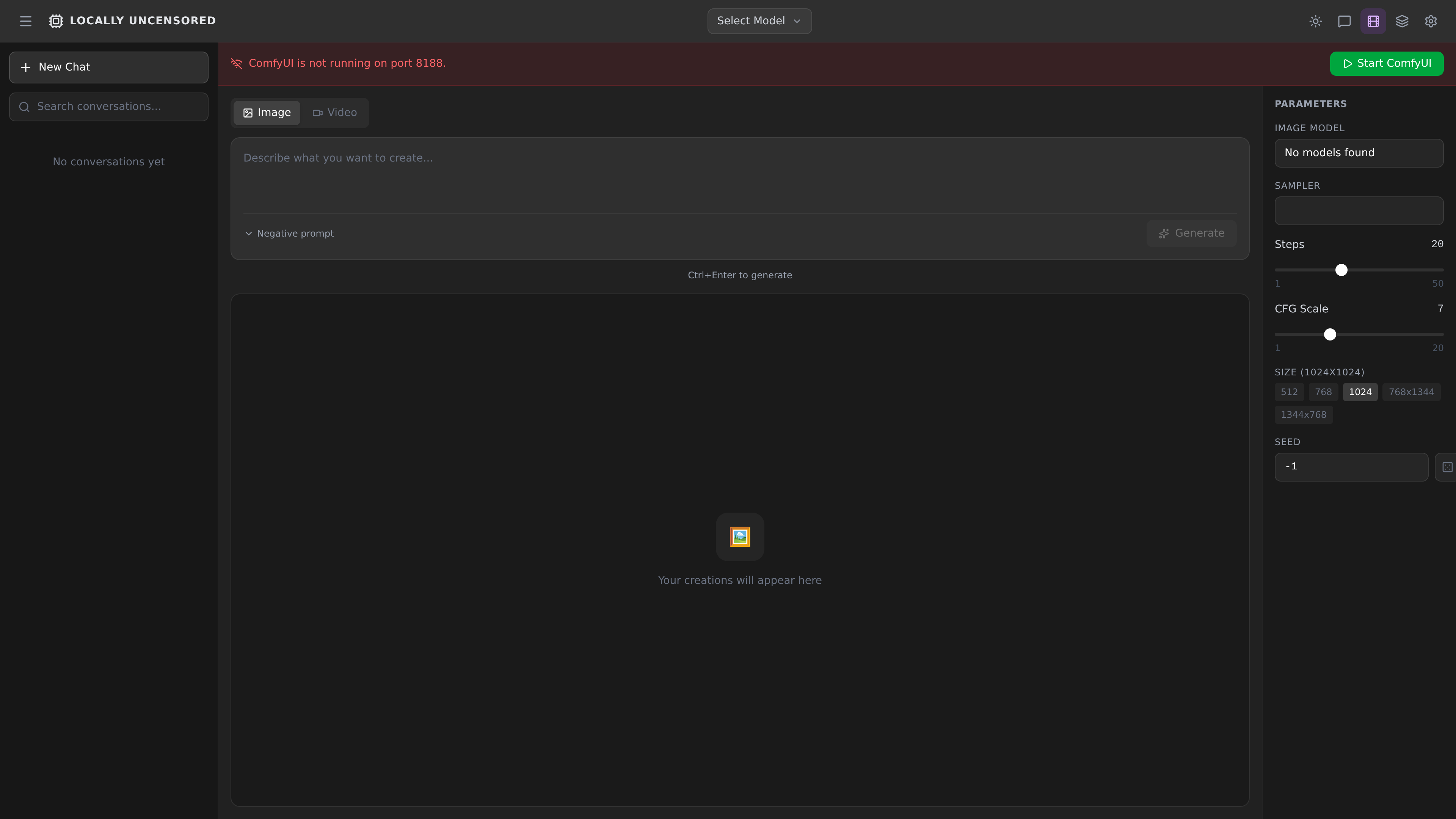Image resolution: width=1456 pixels, height=819 pixels.
Task: Select the 512 size option
Action: pyautogui.click(x=1289, y=392)
